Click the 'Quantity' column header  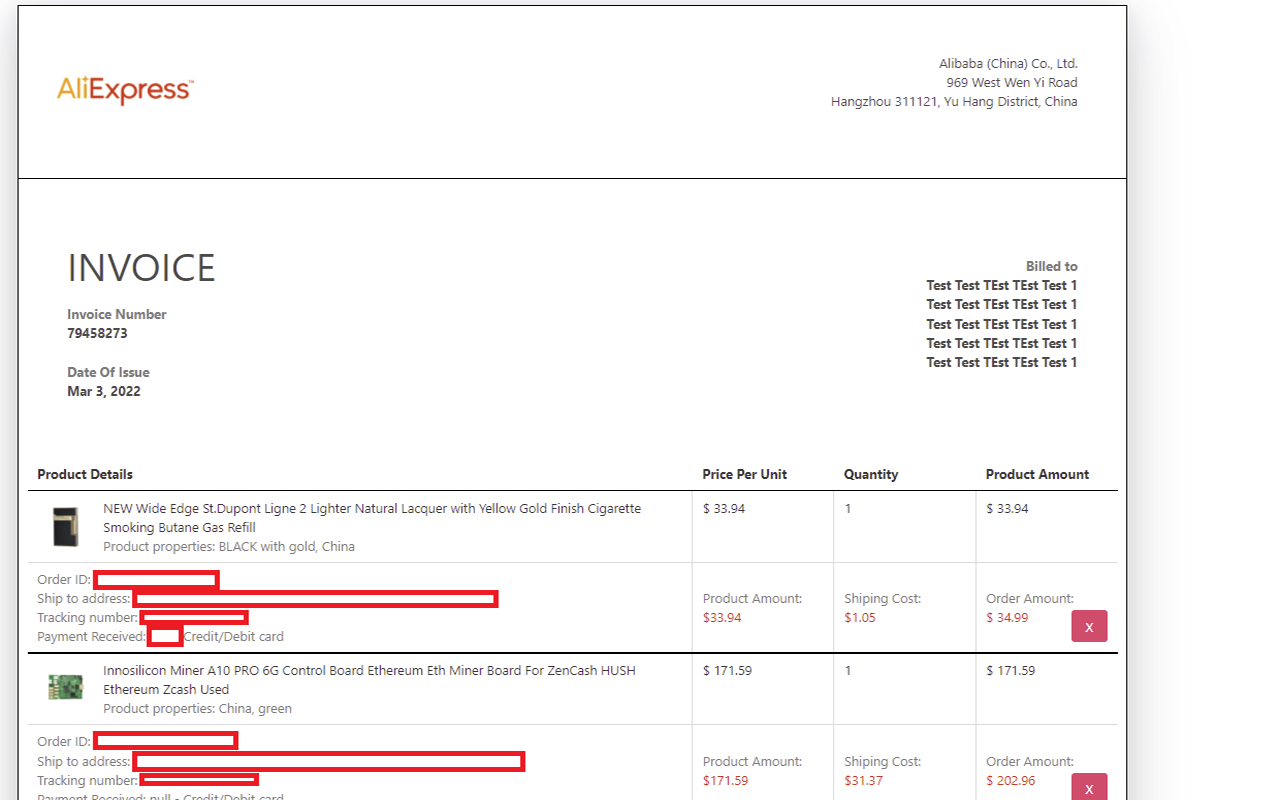[x=871, y=474]
